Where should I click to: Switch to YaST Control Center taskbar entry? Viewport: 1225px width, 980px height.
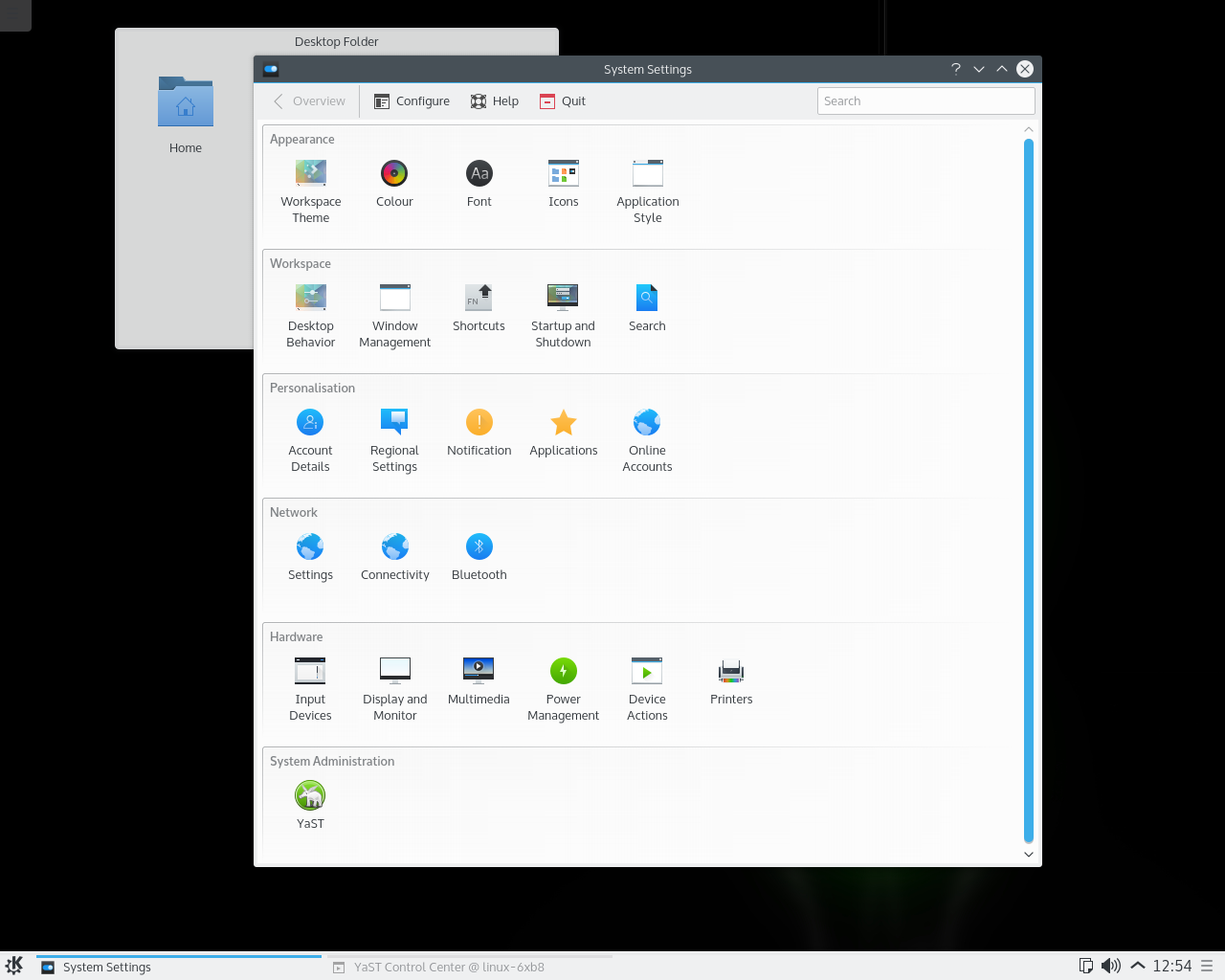469,967
